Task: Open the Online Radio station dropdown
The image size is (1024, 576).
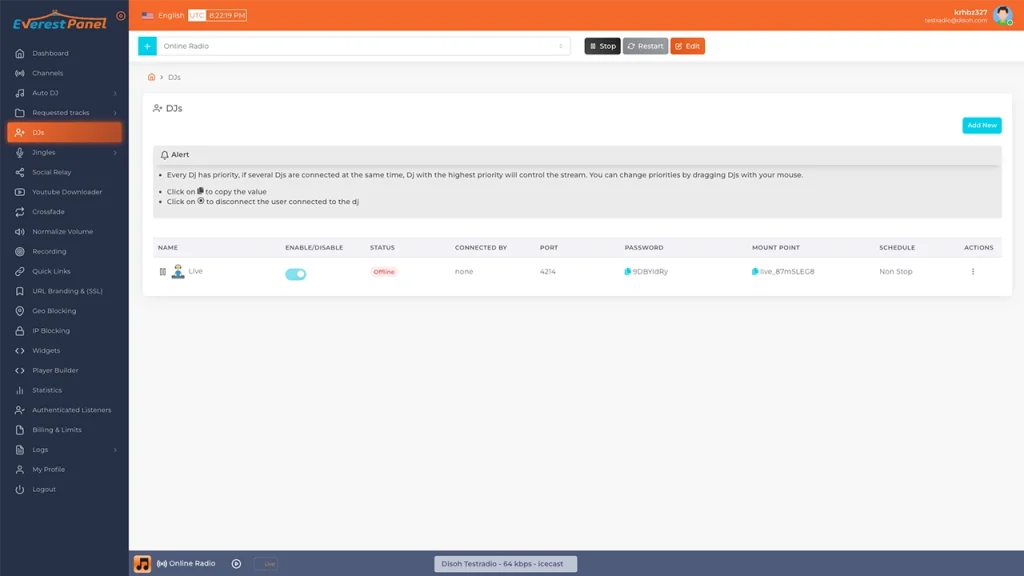Action: click(363, 46)
